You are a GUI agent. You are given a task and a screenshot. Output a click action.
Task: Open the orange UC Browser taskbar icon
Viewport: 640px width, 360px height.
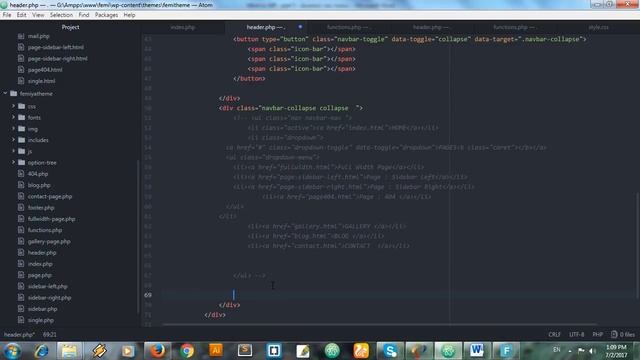[361, 351]
